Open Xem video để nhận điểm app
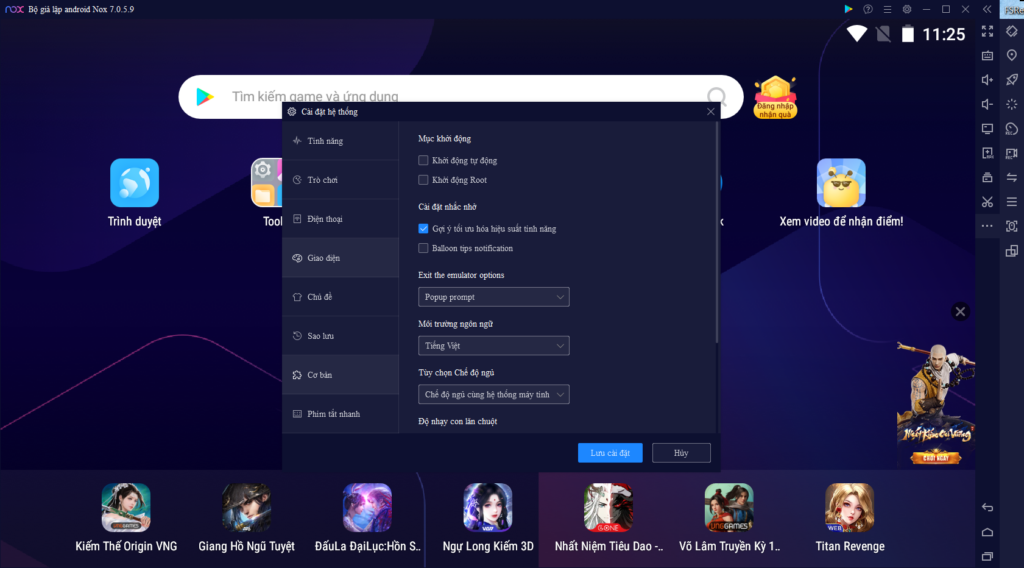The width and height of the screenshot is (1024, 568). (841, 193)
